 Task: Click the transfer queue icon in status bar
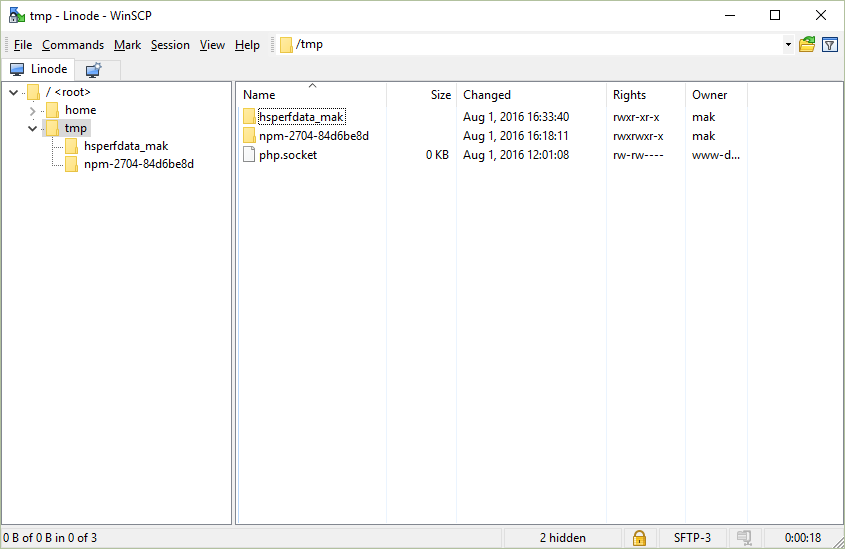[x=744, y=537]
